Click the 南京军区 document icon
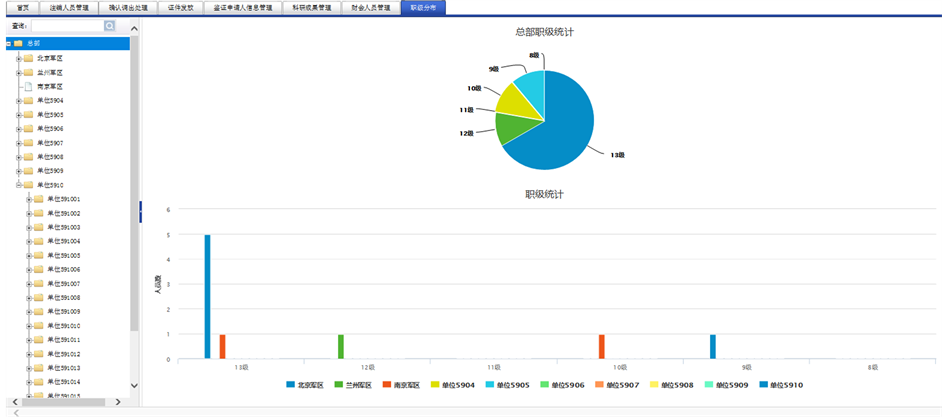942x417 pixels. tap(28, 87)
